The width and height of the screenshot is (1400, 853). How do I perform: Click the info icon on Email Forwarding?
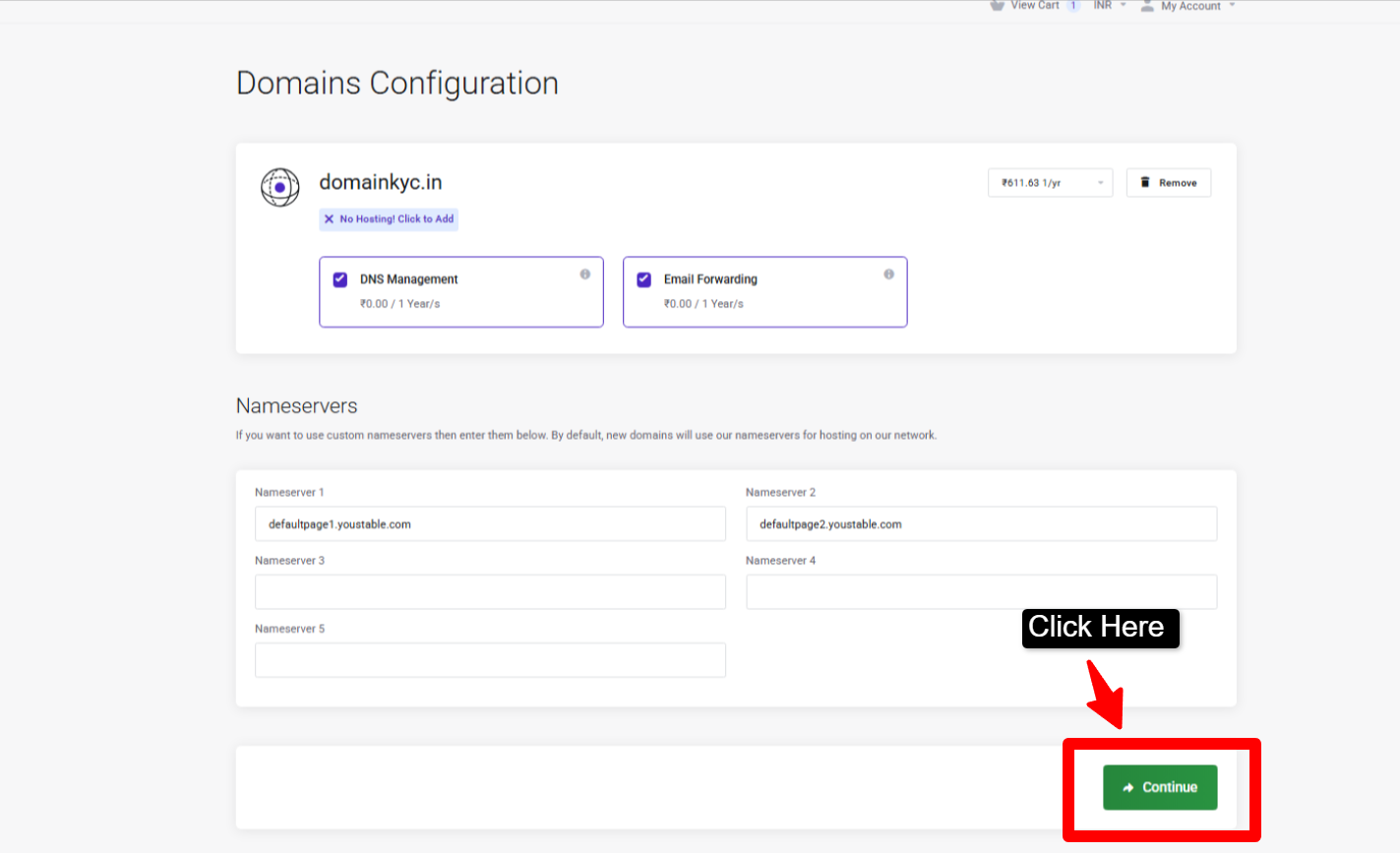888,274
